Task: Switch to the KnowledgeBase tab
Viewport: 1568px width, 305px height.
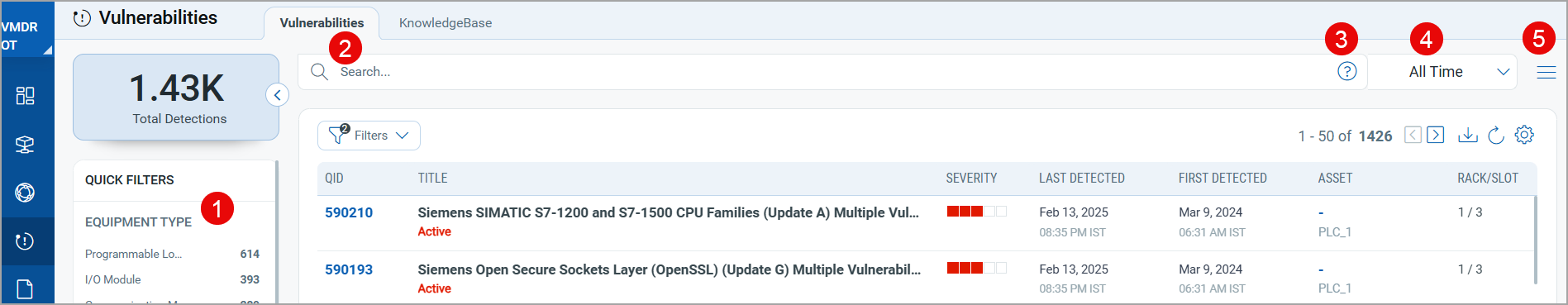Action: coord(446,23)
